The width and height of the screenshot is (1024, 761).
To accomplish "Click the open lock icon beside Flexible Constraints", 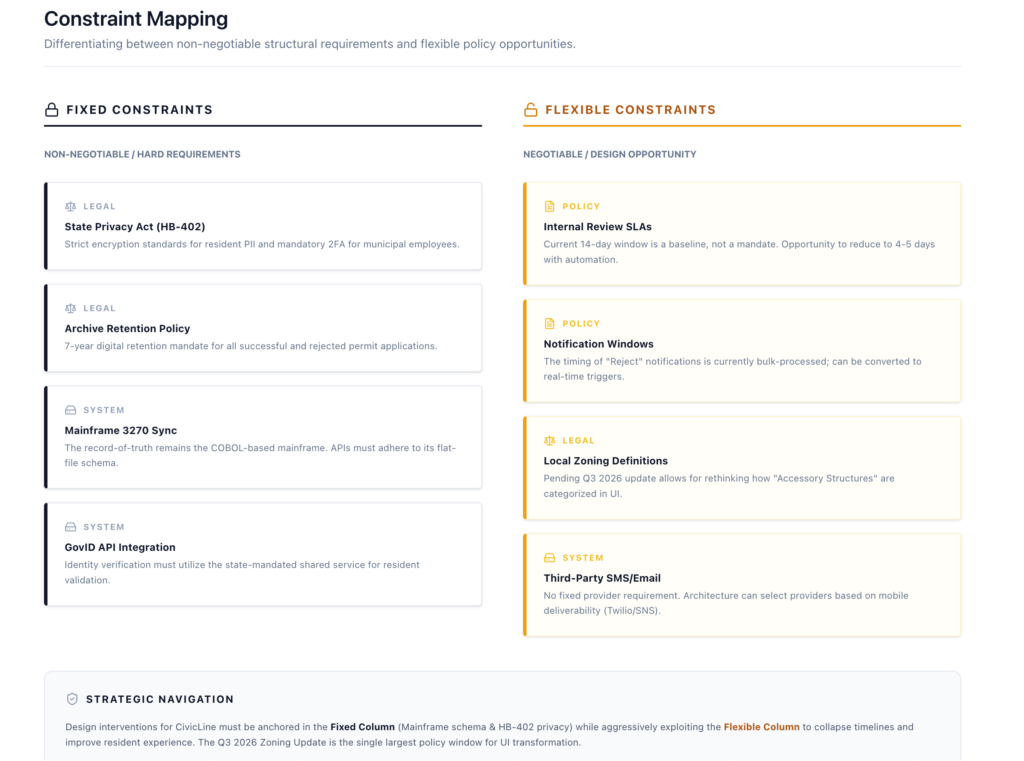I will click(x=531, y=110).
